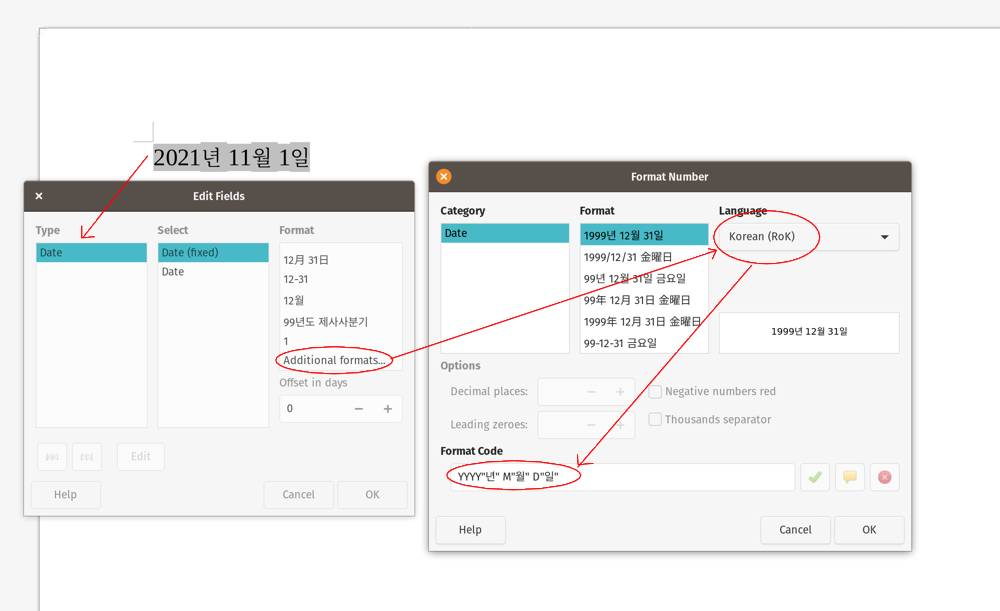Image resolution: width=1000 pixels, height=611 pixels.
Task: Close the Format Number dialog with orange X
Action: (444, 177)
